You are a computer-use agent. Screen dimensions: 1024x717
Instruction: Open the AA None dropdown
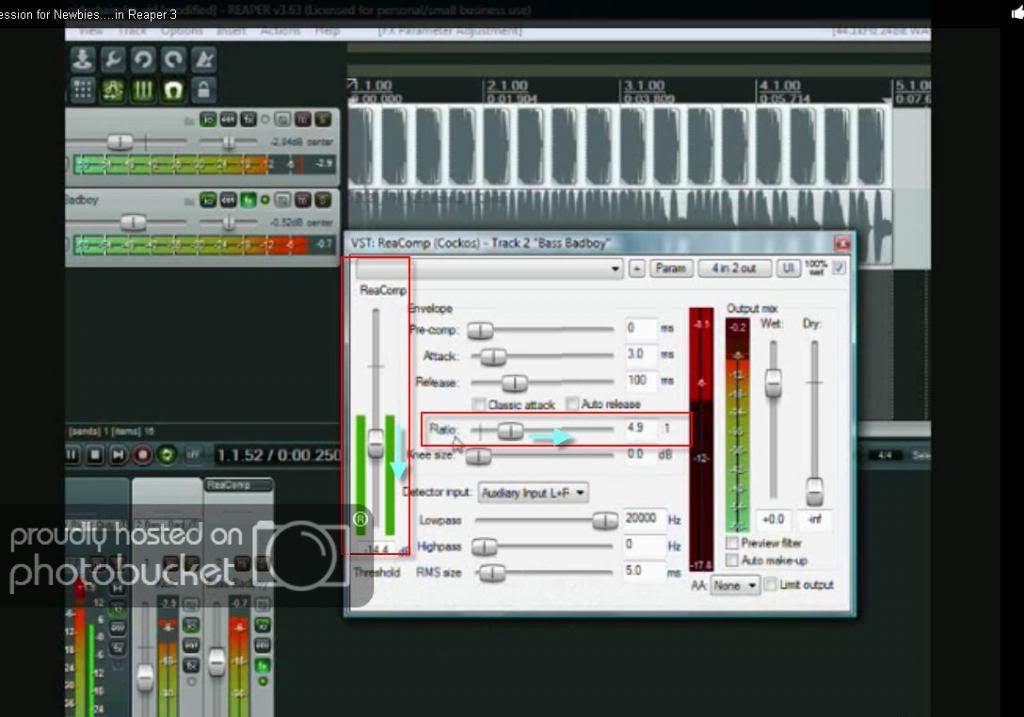pyautogui.click(x=735, y=586)
